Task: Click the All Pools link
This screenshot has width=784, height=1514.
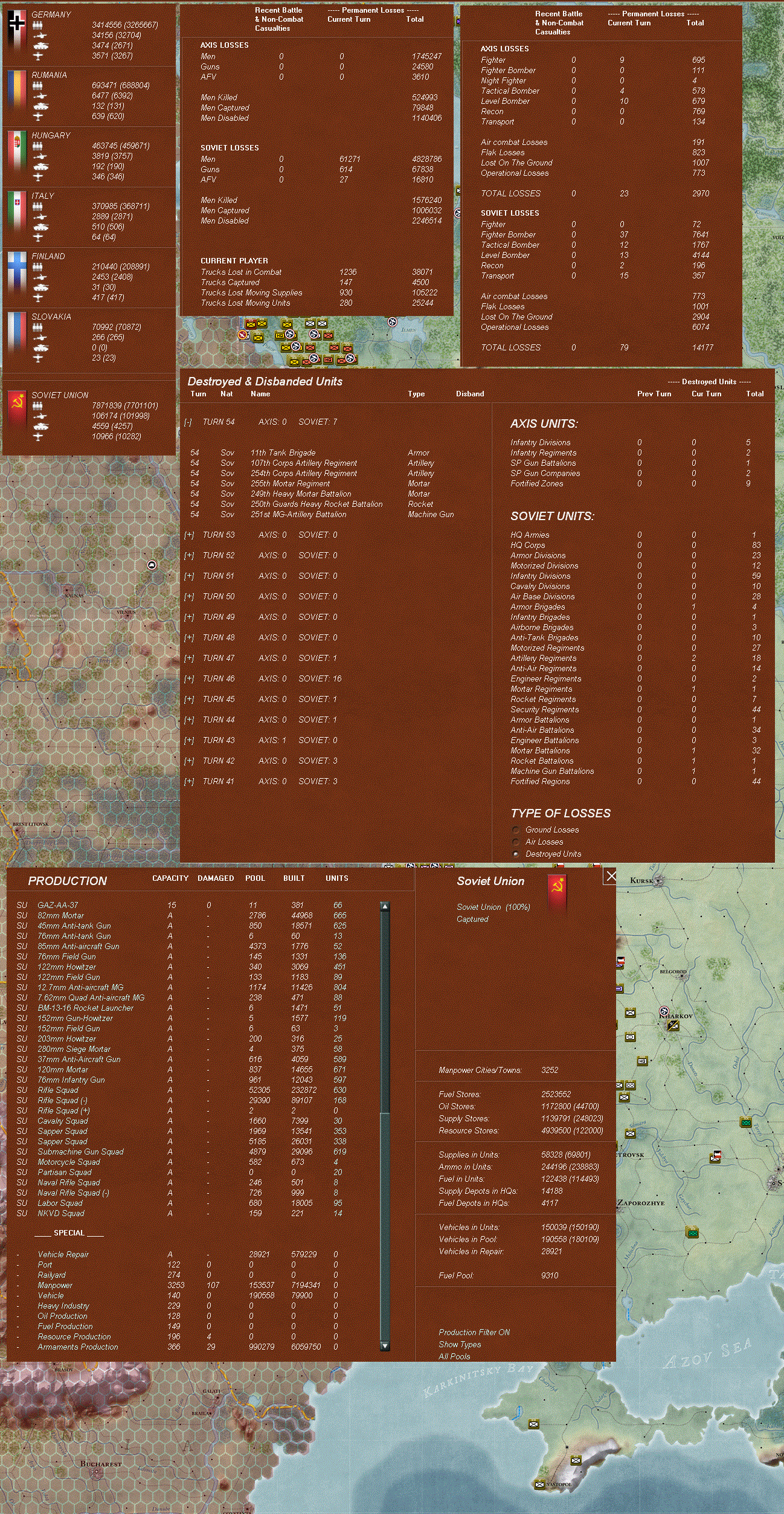Action: [x=454, y=1356]
